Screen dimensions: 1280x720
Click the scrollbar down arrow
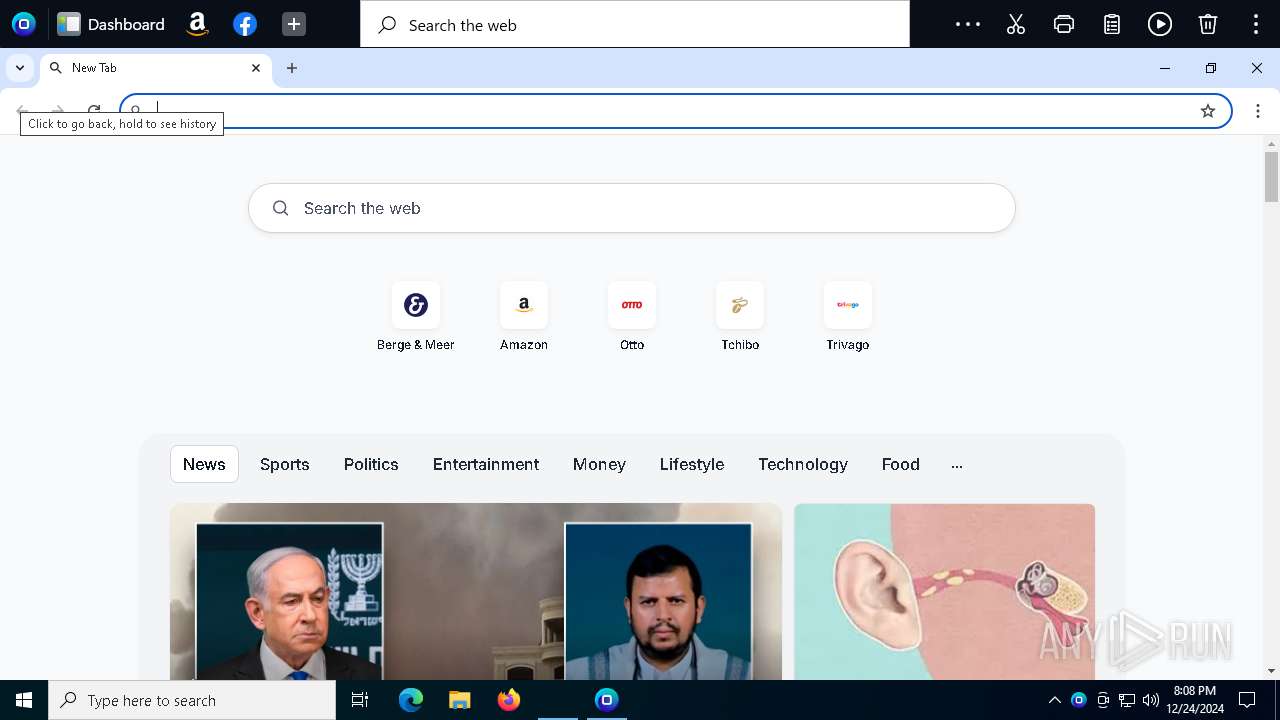[1271, 671]
